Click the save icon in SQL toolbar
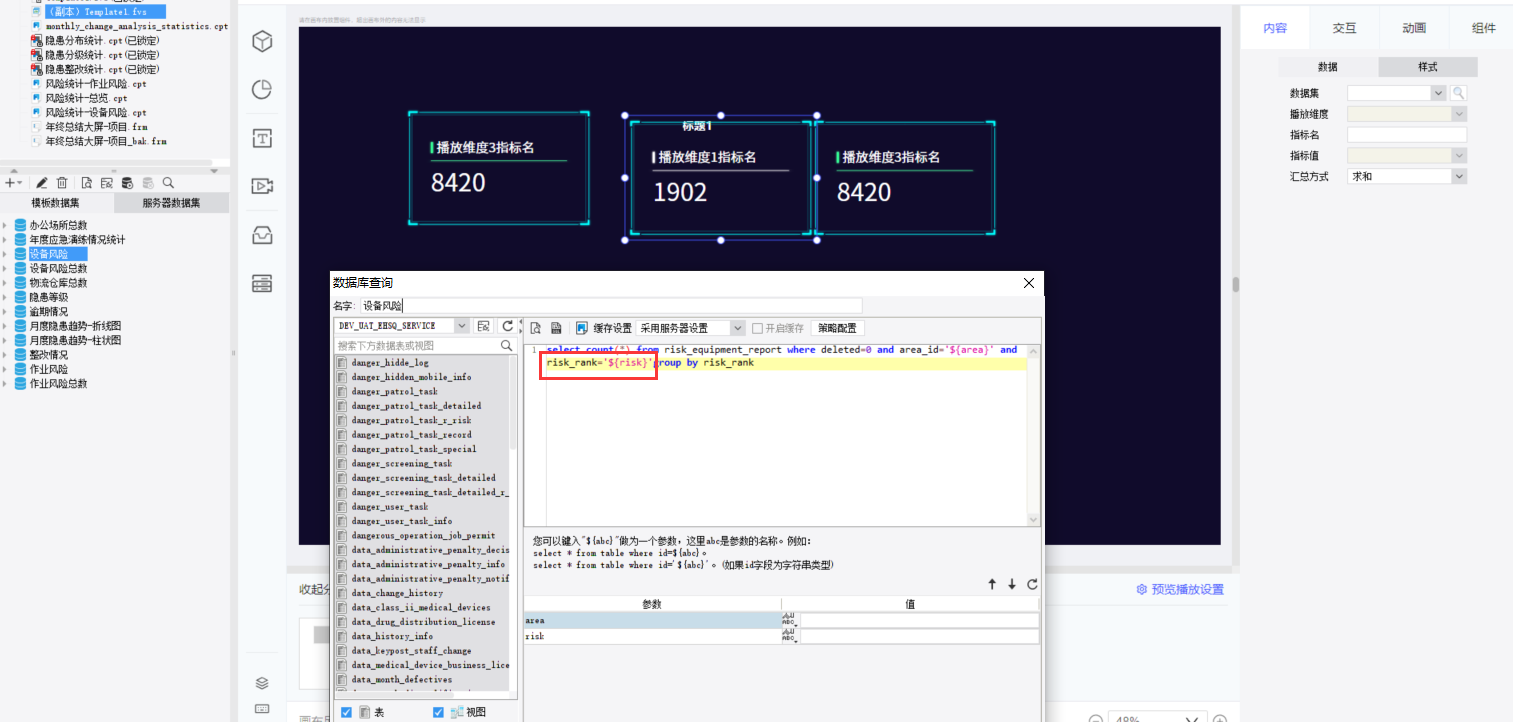 pyautogui.click(x=556, y=328)
